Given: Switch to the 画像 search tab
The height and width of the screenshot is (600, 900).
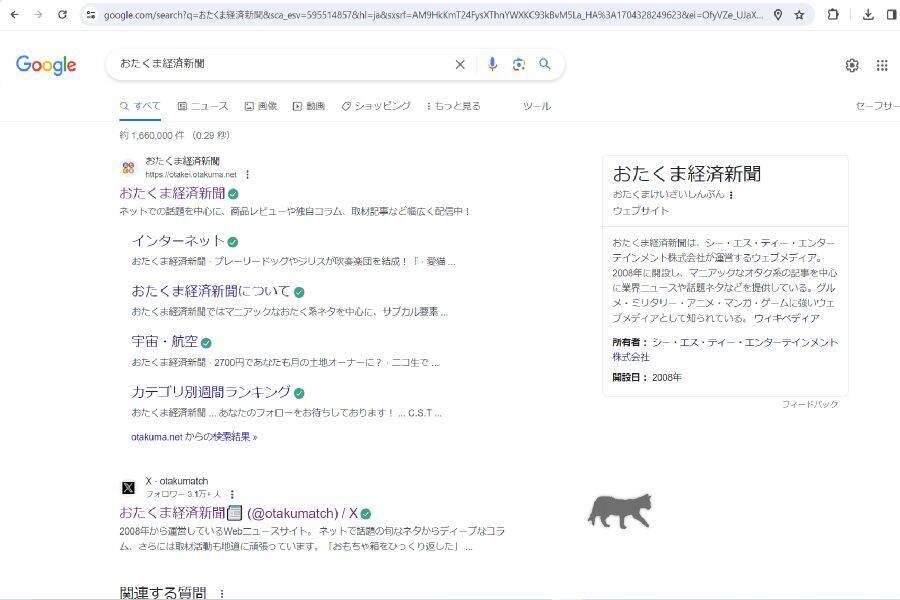Looking at the screenshot, I should [x=265, y=105].
